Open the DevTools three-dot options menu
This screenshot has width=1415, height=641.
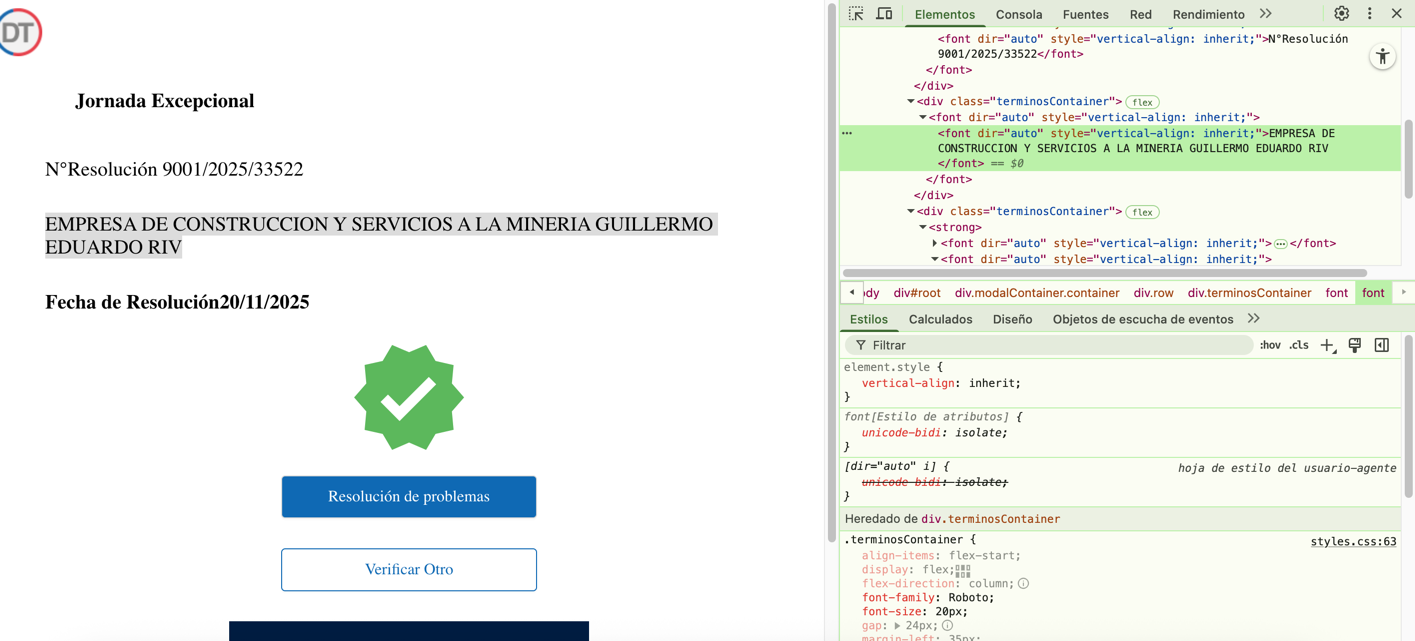[x=1369, y=14]
